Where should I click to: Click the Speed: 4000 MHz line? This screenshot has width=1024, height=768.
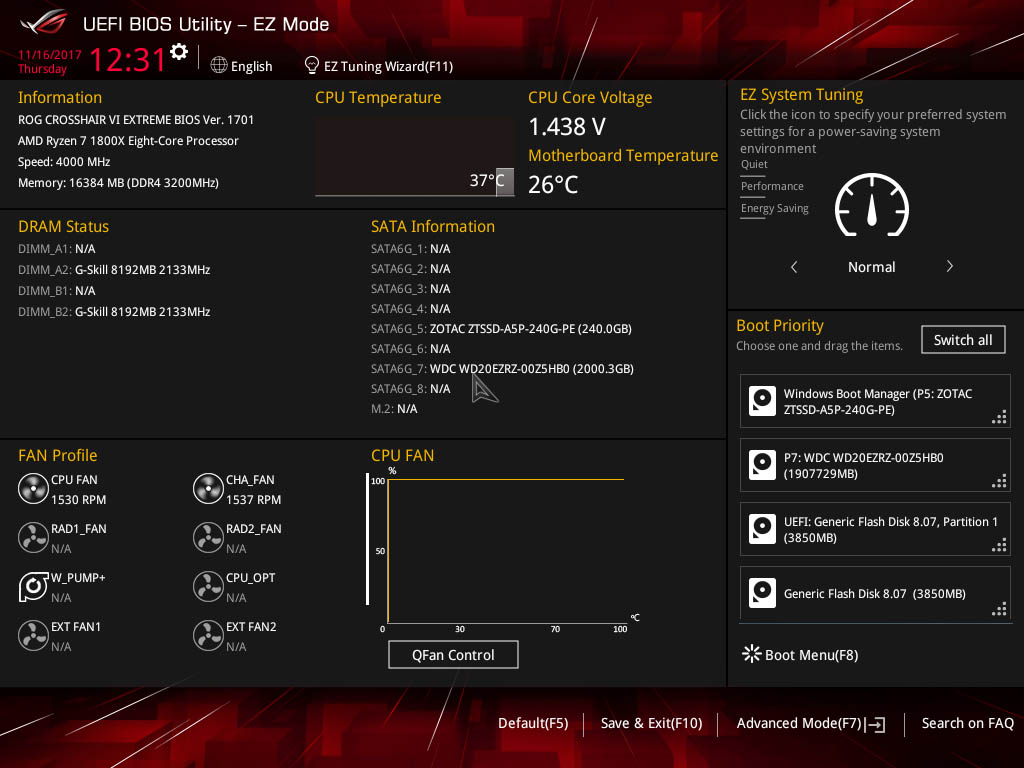pyautogui.click(x=64, y=162)
